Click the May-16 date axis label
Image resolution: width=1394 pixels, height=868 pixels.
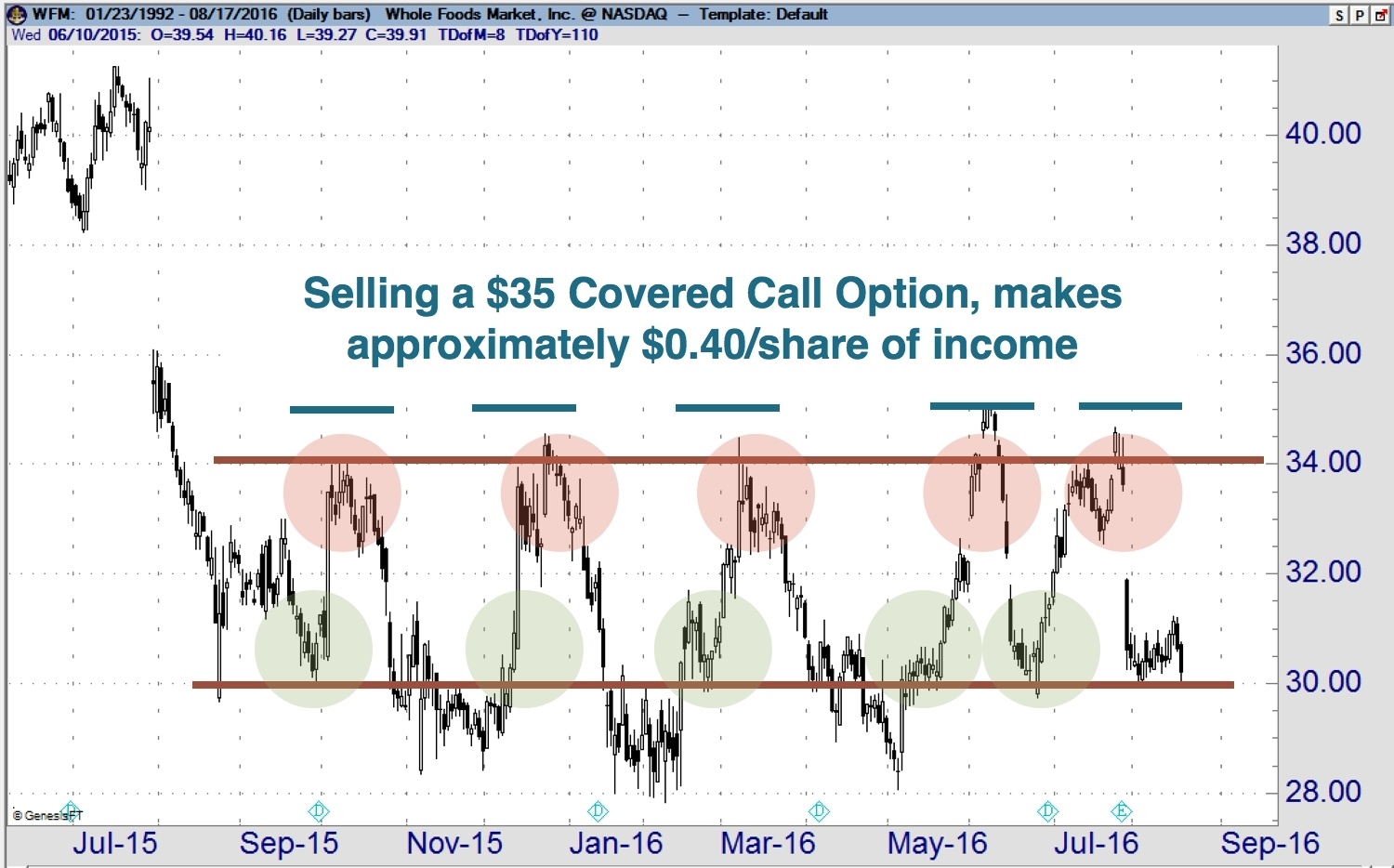937,844
